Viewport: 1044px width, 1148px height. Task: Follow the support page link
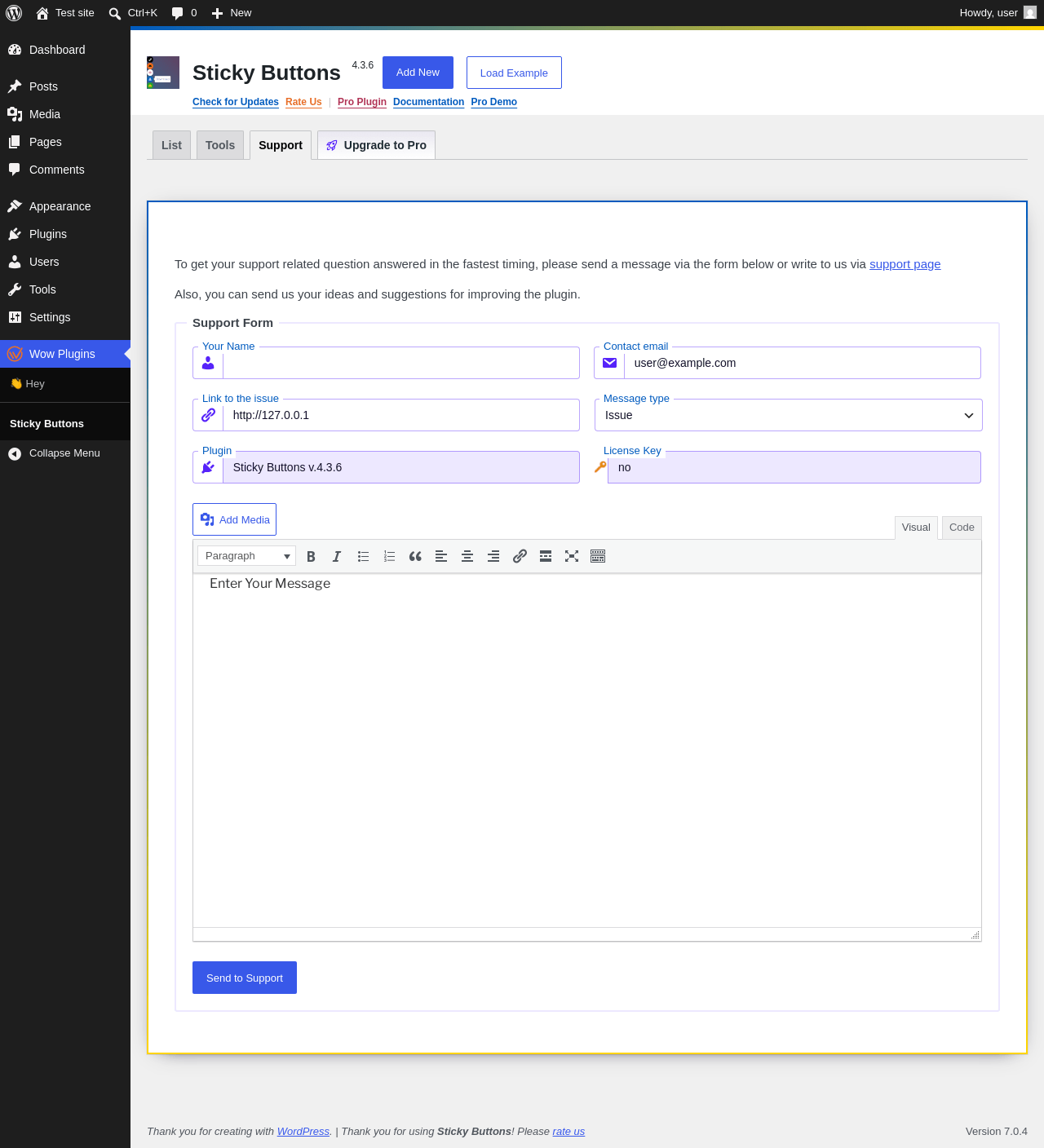tap(905, 264)
